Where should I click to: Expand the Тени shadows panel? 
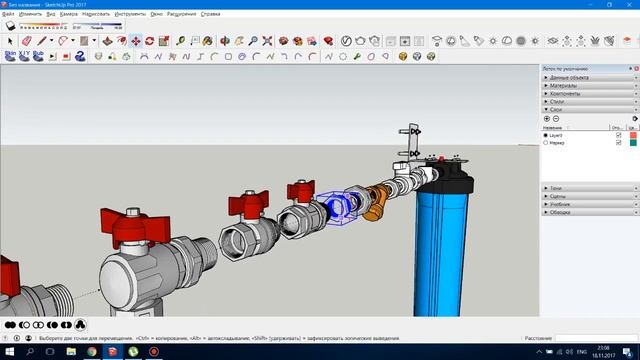pyautogui.click(x=590, y=188)
